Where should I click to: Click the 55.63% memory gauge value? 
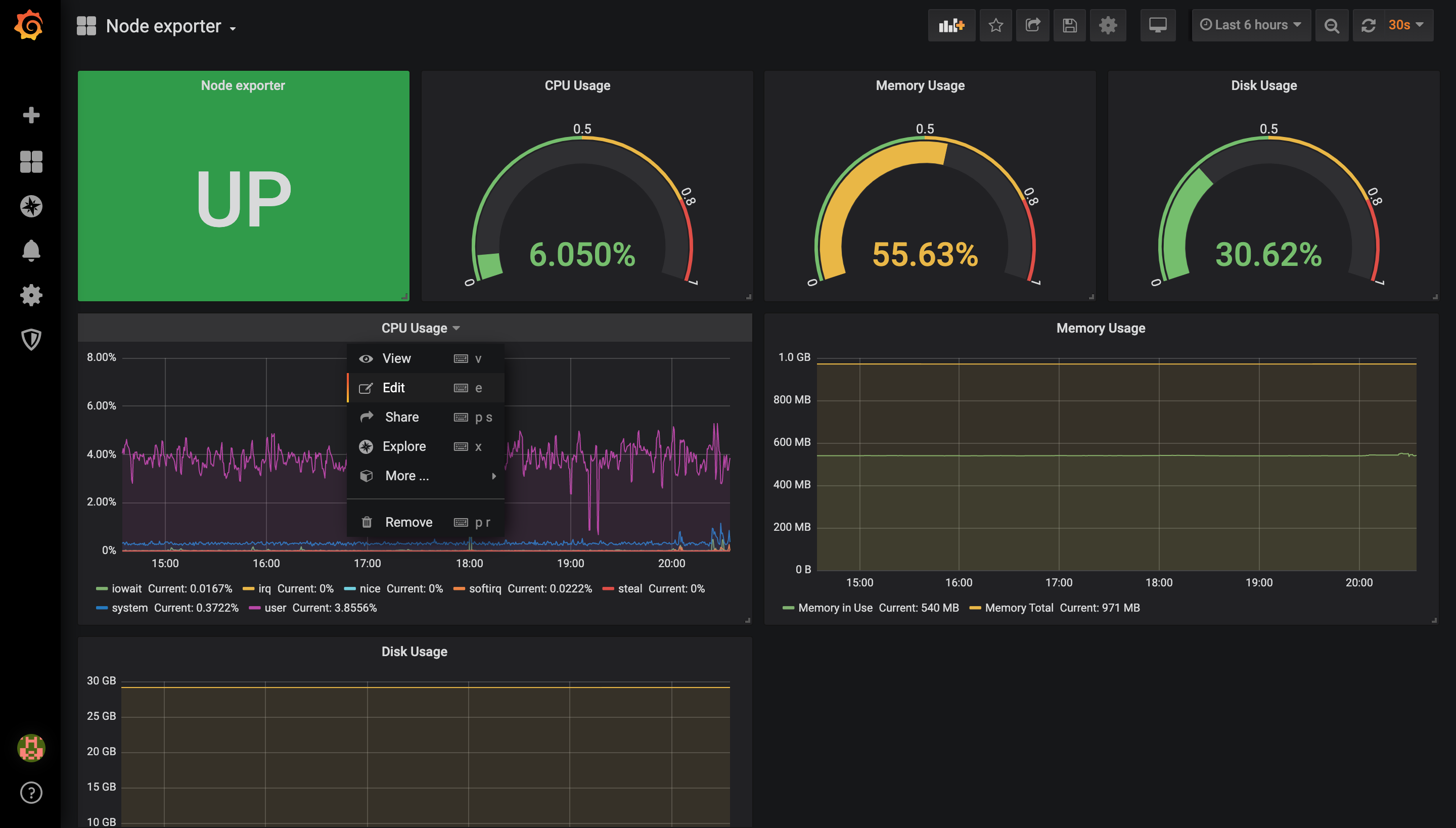pyautogui.click(x=925, y=254)
